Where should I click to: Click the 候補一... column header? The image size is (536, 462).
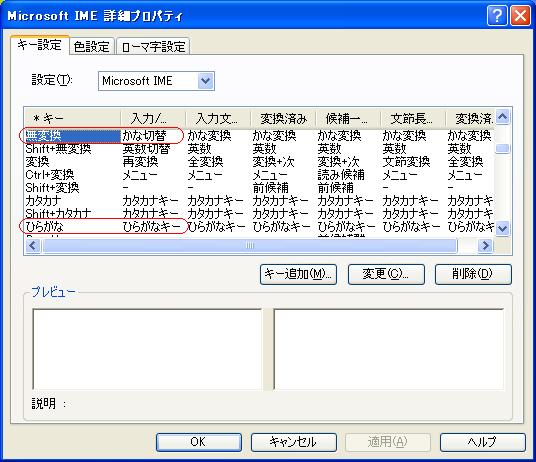coord(348,119)
